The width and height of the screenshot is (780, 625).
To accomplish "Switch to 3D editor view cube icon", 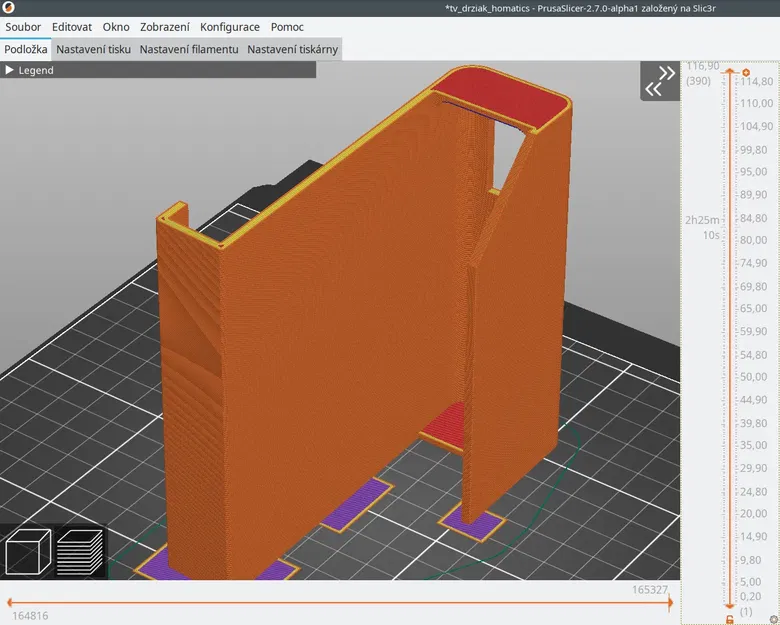I will (x=28, y=552).
